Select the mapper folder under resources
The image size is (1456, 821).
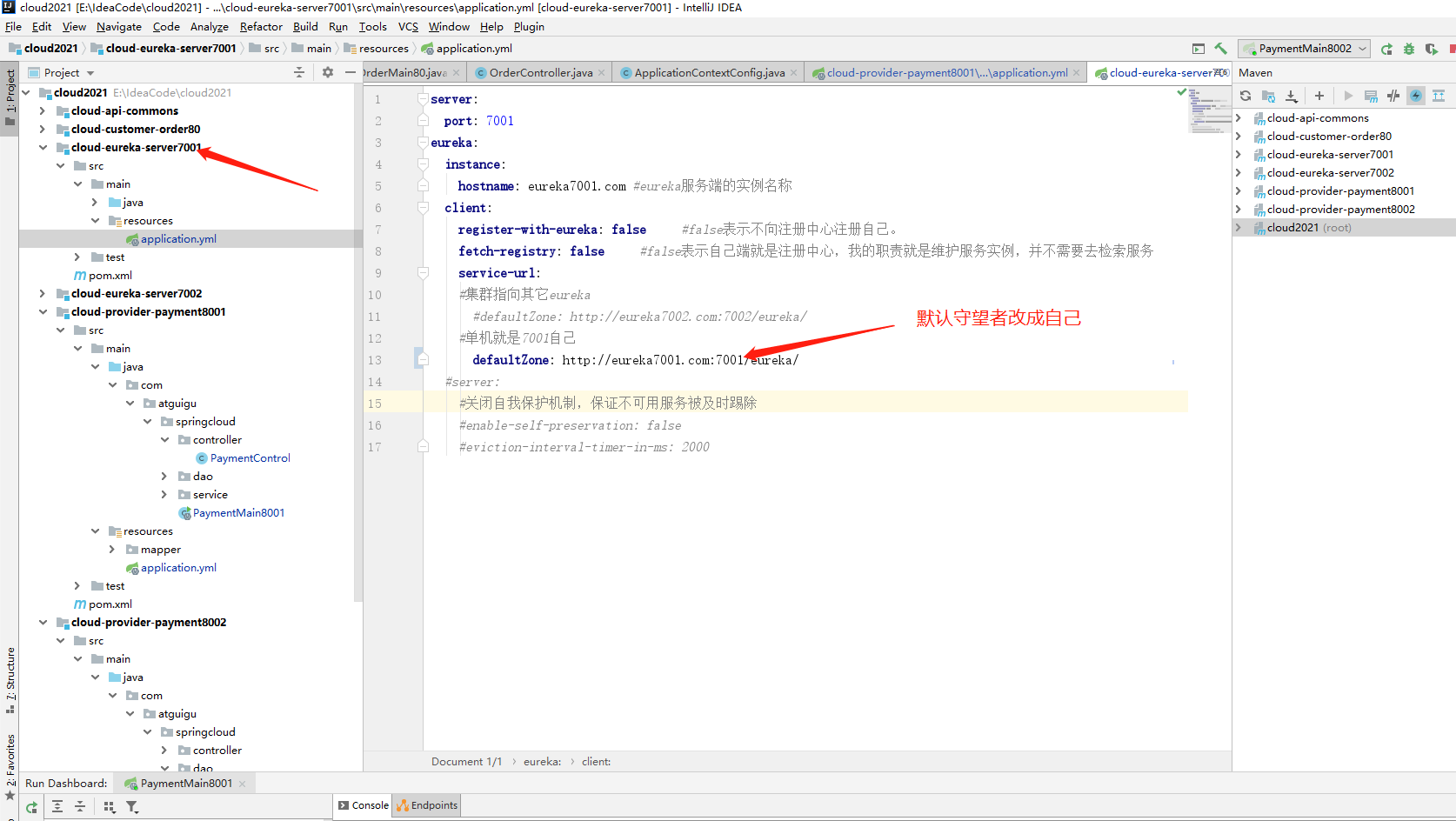click(x=160, y=549)
